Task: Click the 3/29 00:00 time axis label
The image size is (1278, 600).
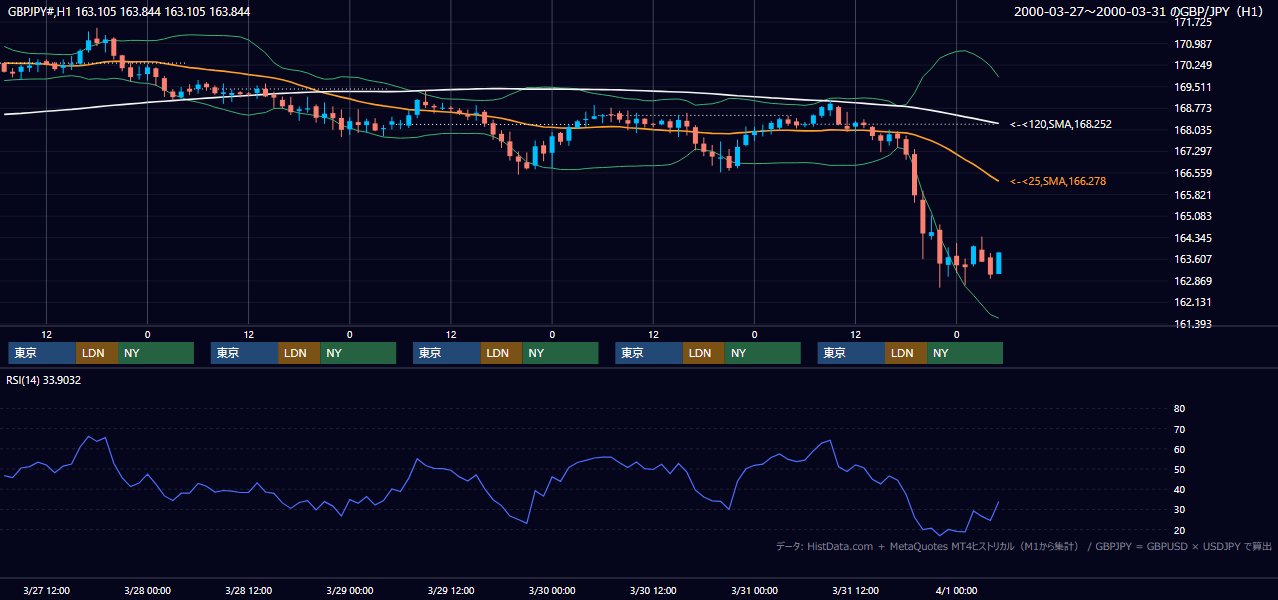Action: 349,591
